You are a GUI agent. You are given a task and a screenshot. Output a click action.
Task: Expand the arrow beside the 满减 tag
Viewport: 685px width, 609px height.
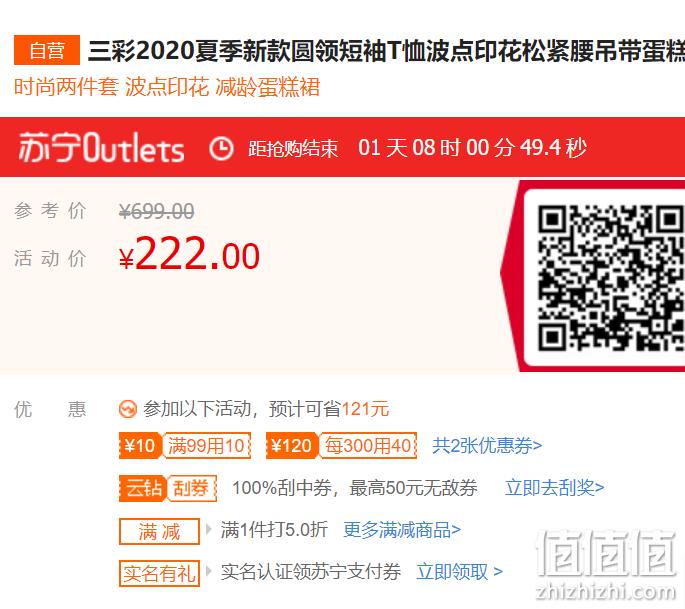(209, 529)
